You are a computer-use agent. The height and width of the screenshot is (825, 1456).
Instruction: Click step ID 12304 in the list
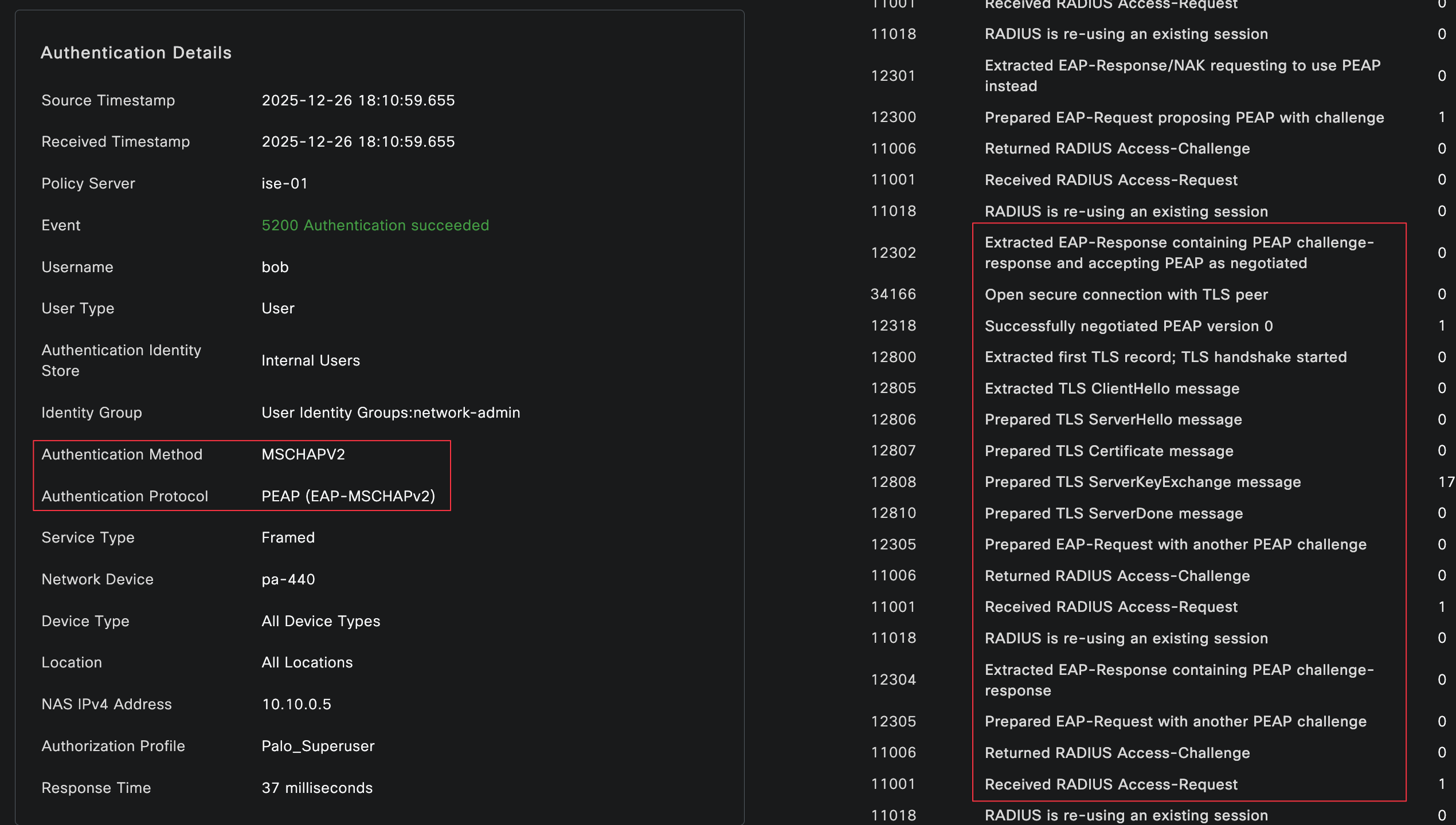coord(893,679)
